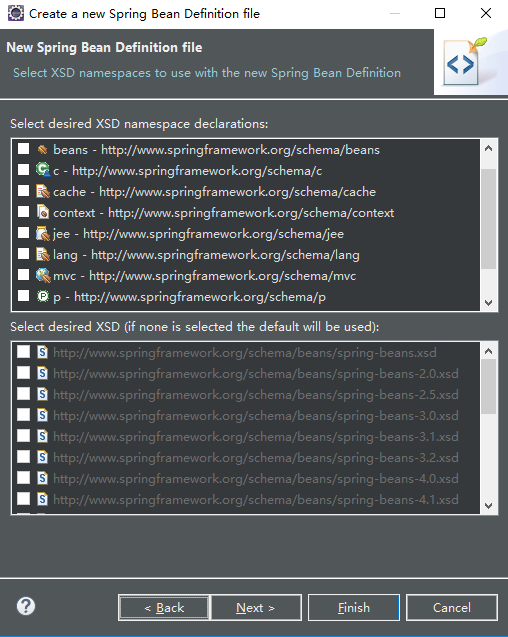Enable the spring-beans-3.1.xsd checkbox
Image resolution: width=508 pixels, height=637 pixels.
(x=23, y=436)
